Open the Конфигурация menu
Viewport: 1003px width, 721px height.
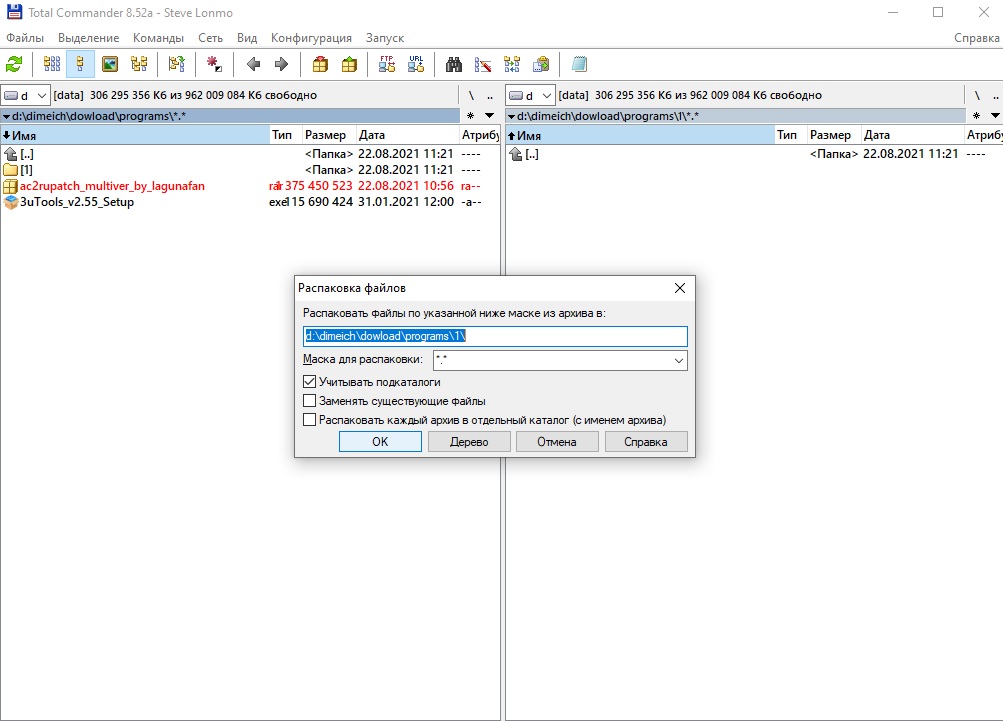pyautogui.click(x=311, y=38)
